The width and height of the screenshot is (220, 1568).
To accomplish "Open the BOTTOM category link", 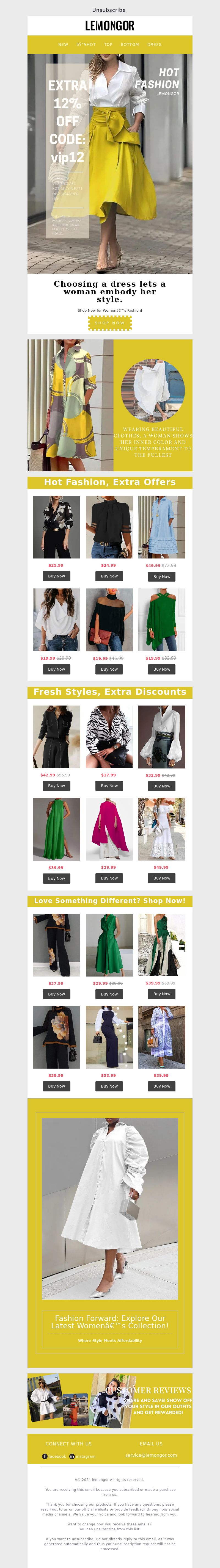I will (x=130, y=45).
